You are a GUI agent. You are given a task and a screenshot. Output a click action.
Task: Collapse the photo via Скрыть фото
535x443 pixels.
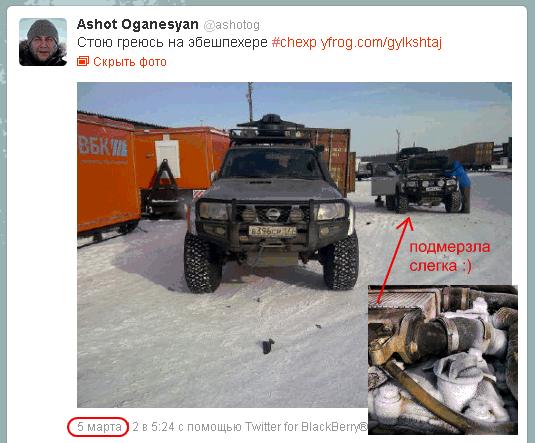(130, 62)
